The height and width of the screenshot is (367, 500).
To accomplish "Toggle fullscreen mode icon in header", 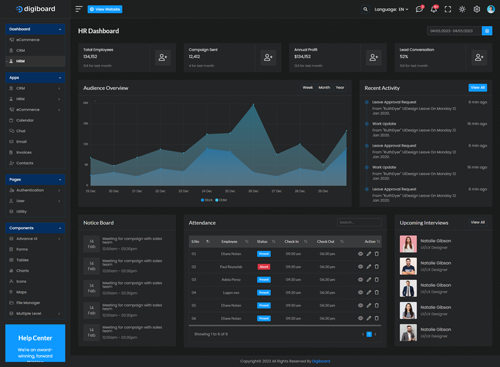I will [x=448, y=9].
